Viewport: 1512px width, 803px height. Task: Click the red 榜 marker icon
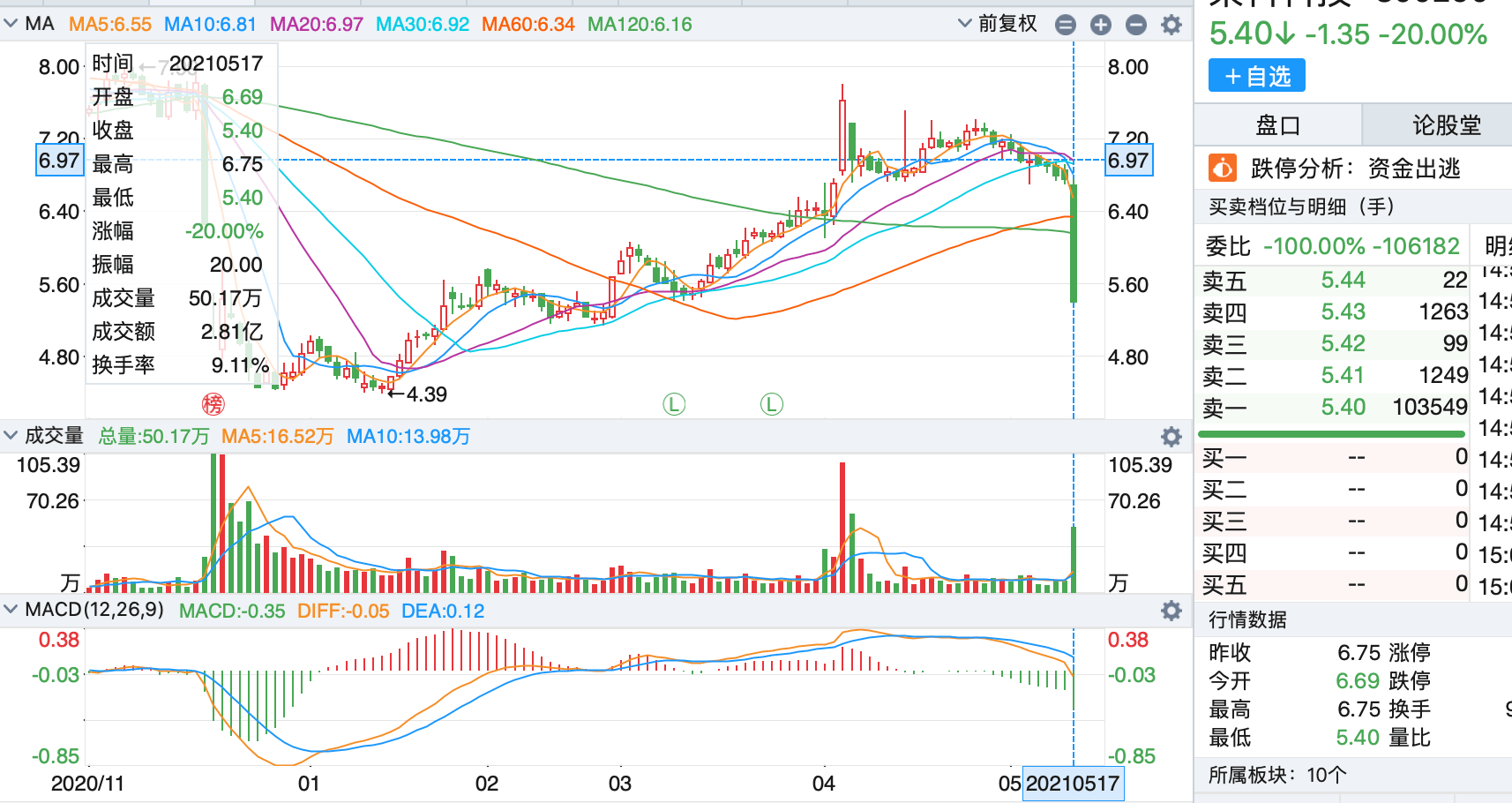point(213,404)
